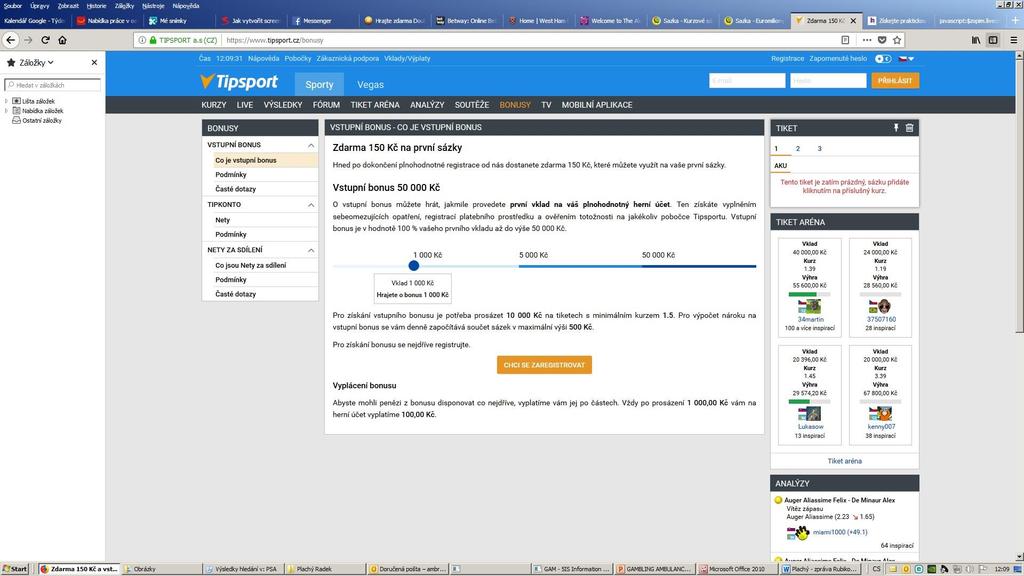Viewport: 1024px width, 576px height.
Task: Switch to GAMBLING AMBULANC... taskbar item
Action: click(x=654, y=569)
